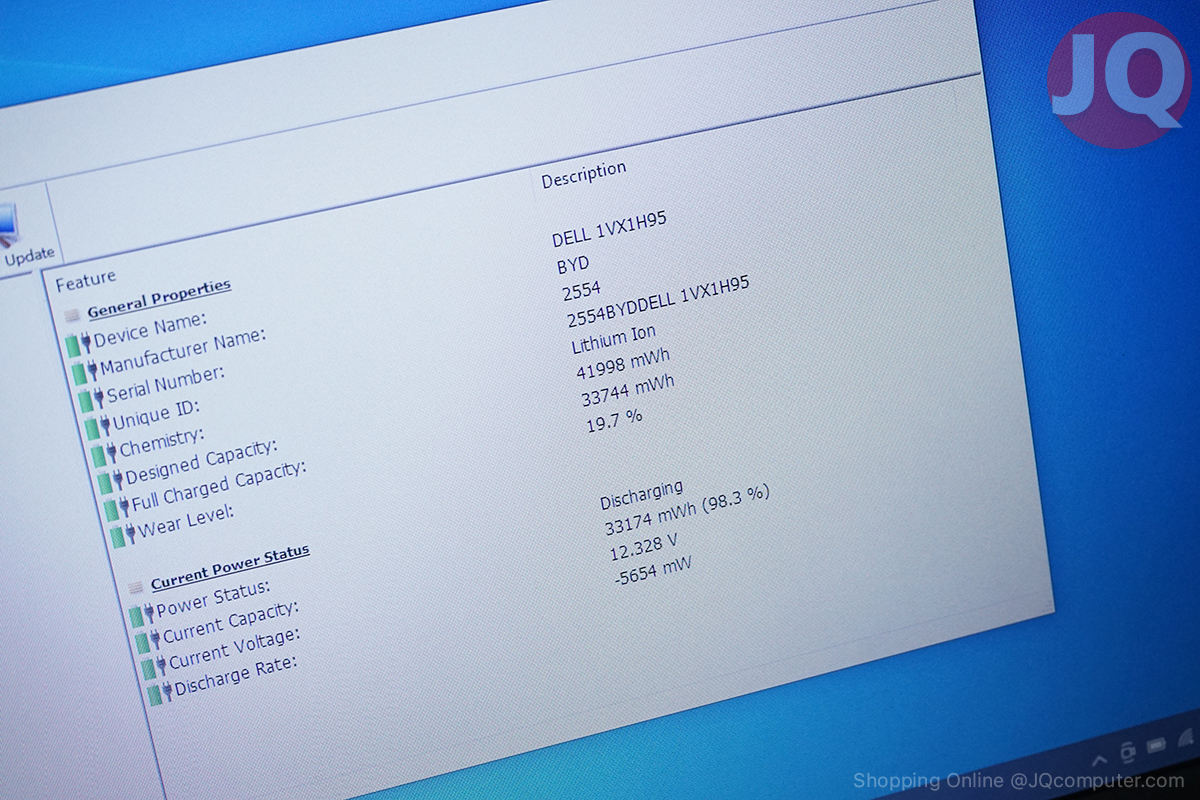Viewport: 1200px width, 800px height.
Task: Click the -5654 mW discharge value
Action: (x=653, y=572)
